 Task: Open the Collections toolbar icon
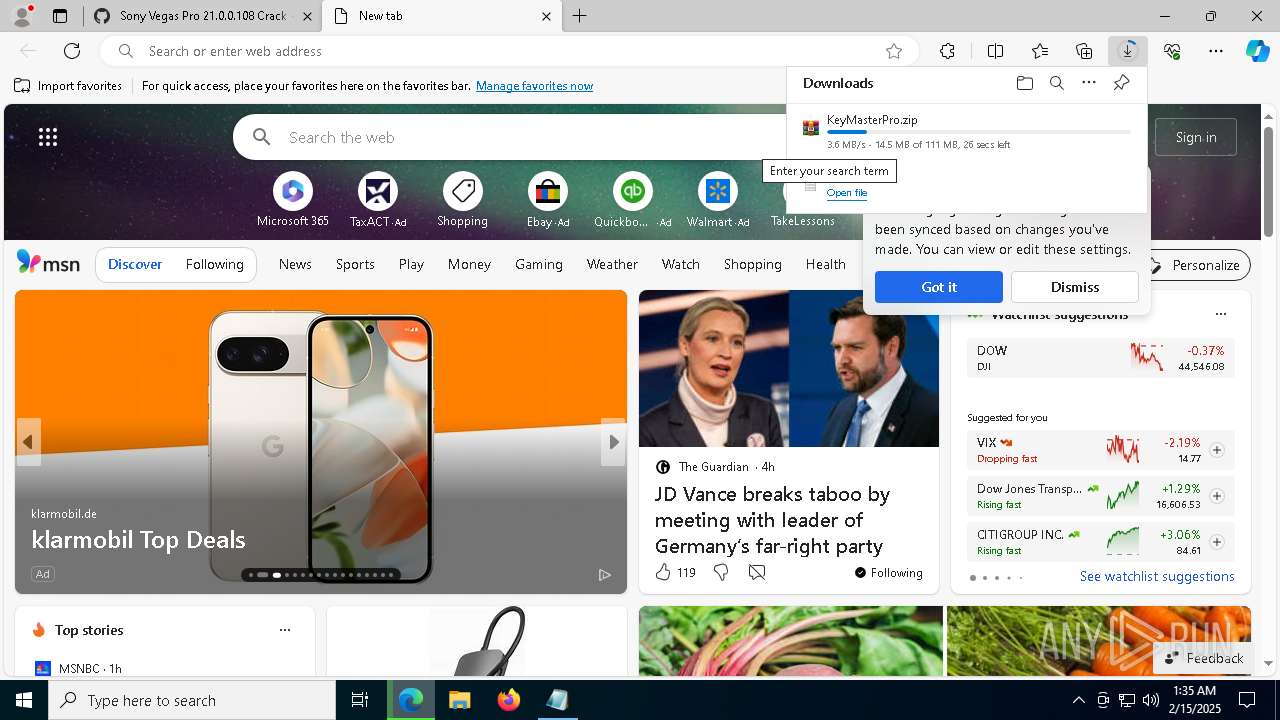(1084, 51)
